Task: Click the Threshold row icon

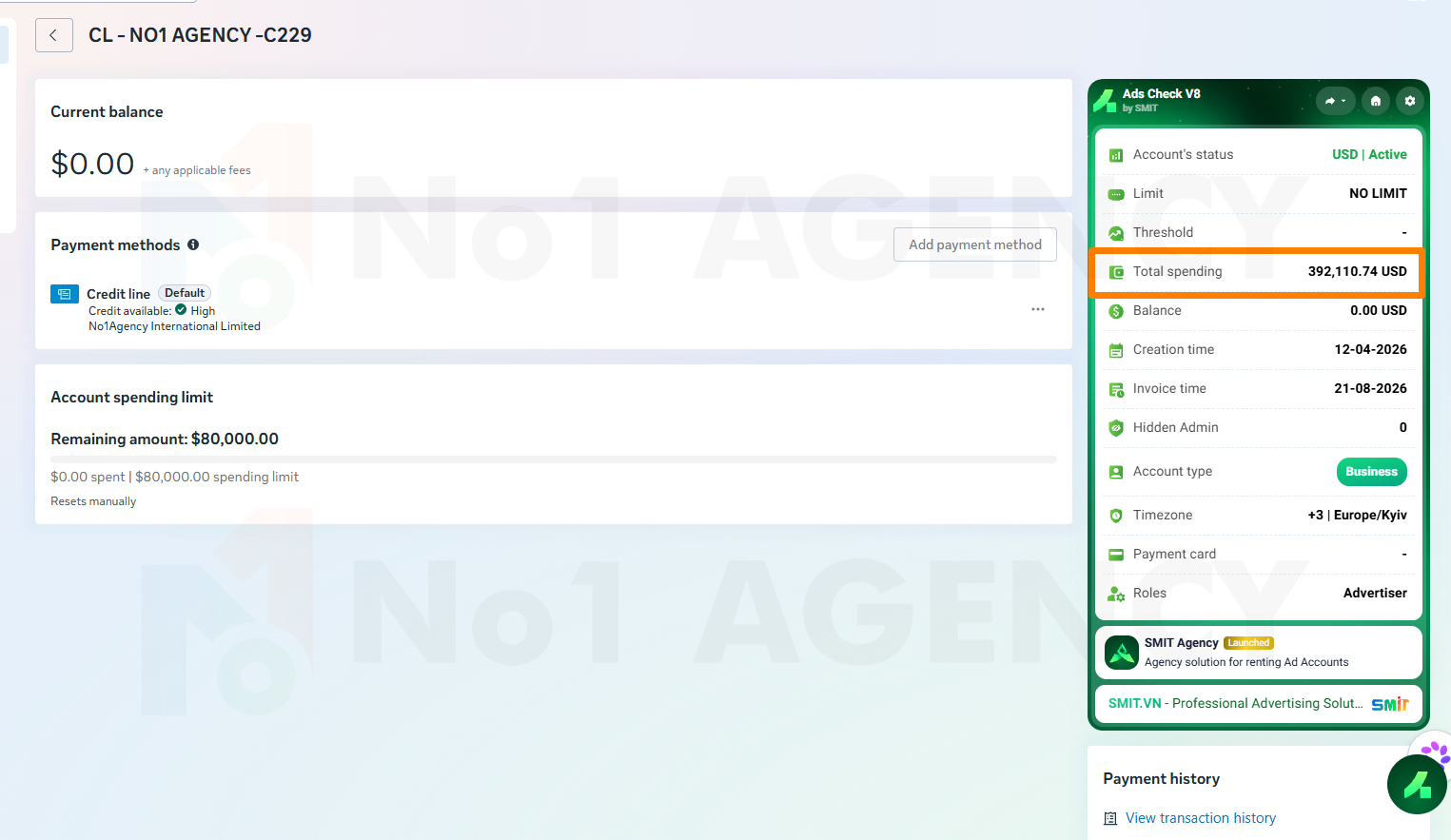Action: [1116, 233]
